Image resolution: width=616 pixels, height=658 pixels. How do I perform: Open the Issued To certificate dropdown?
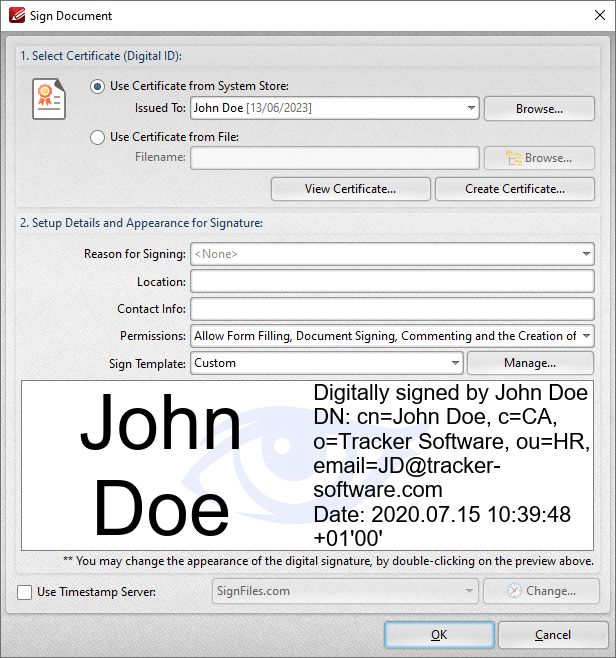click(x=471, y=108)
